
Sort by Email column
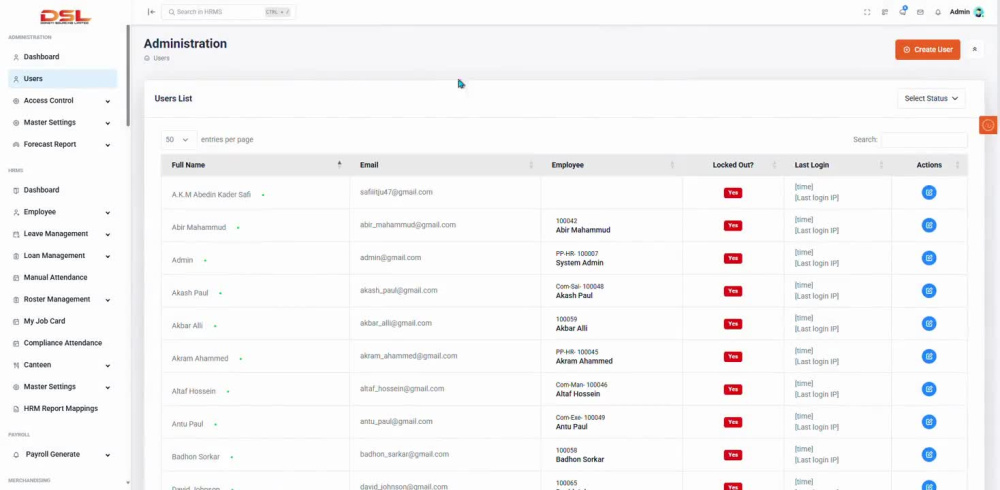tap(445, 165)
